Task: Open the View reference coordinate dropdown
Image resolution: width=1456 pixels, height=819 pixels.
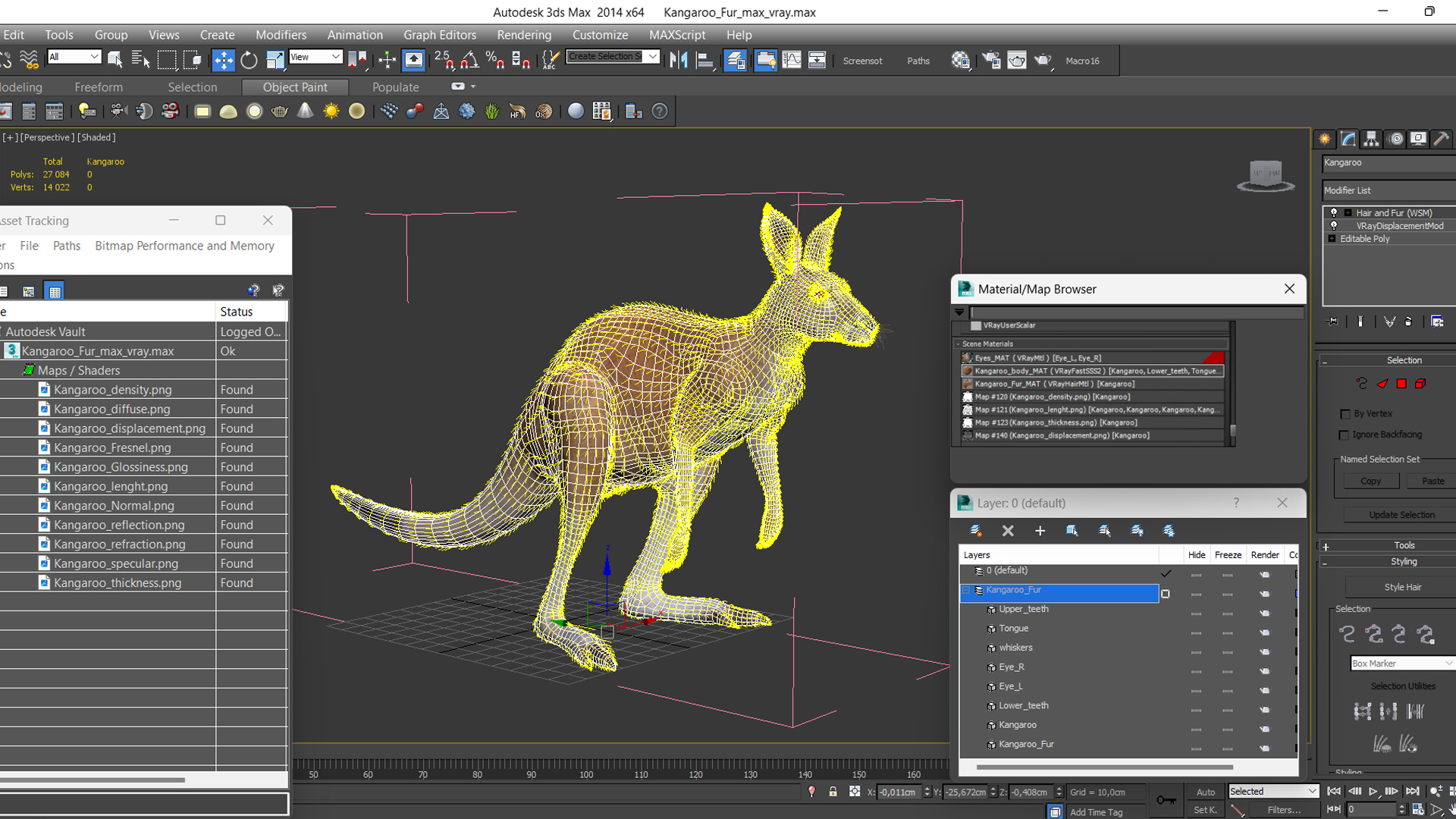Action: [x=315, y=57]
